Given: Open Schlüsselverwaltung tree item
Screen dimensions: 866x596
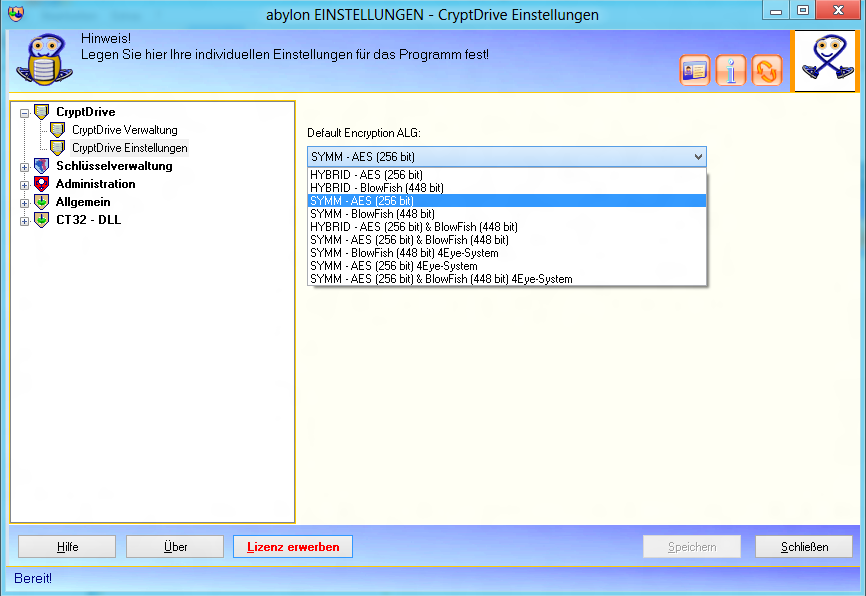Looking at the screenshot, I should pos(114,166).
